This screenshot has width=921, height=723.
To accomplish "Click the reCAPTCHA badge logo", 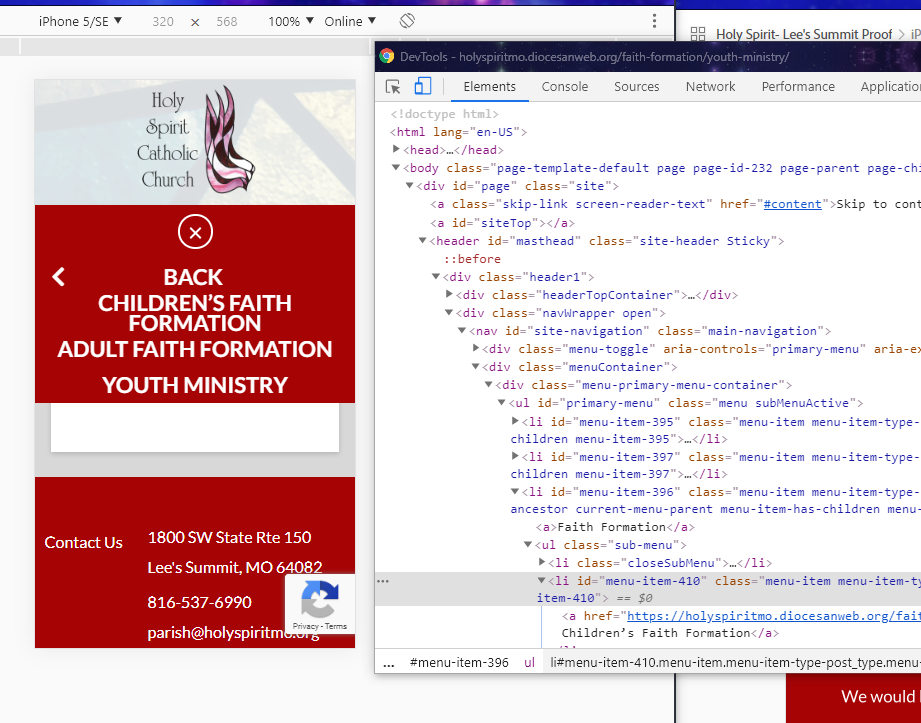I will pos(319,601).
